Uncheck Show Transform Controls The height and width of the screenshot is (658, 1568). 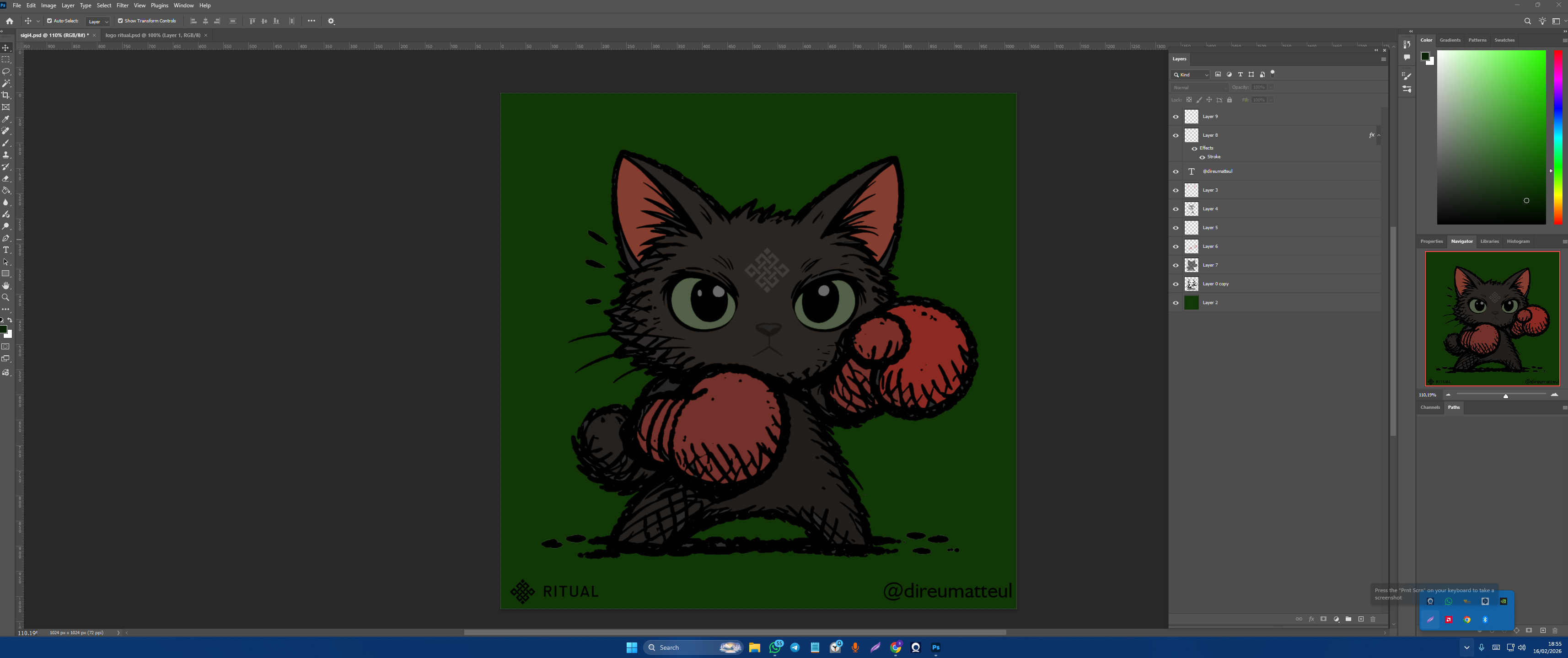coord(120,21)
